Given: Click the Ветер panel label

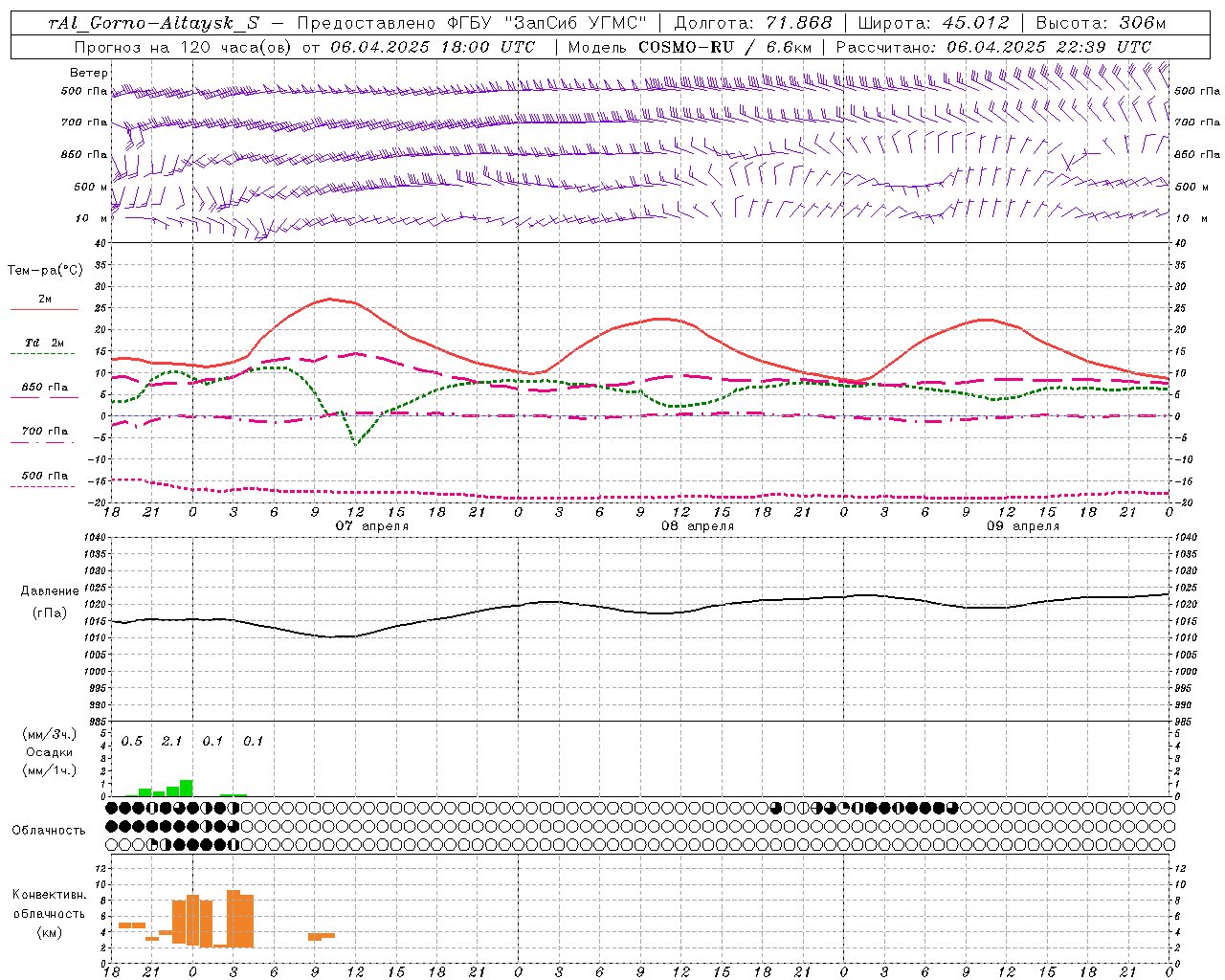Looking at the screenshot, I should click(x=89, y=73).
